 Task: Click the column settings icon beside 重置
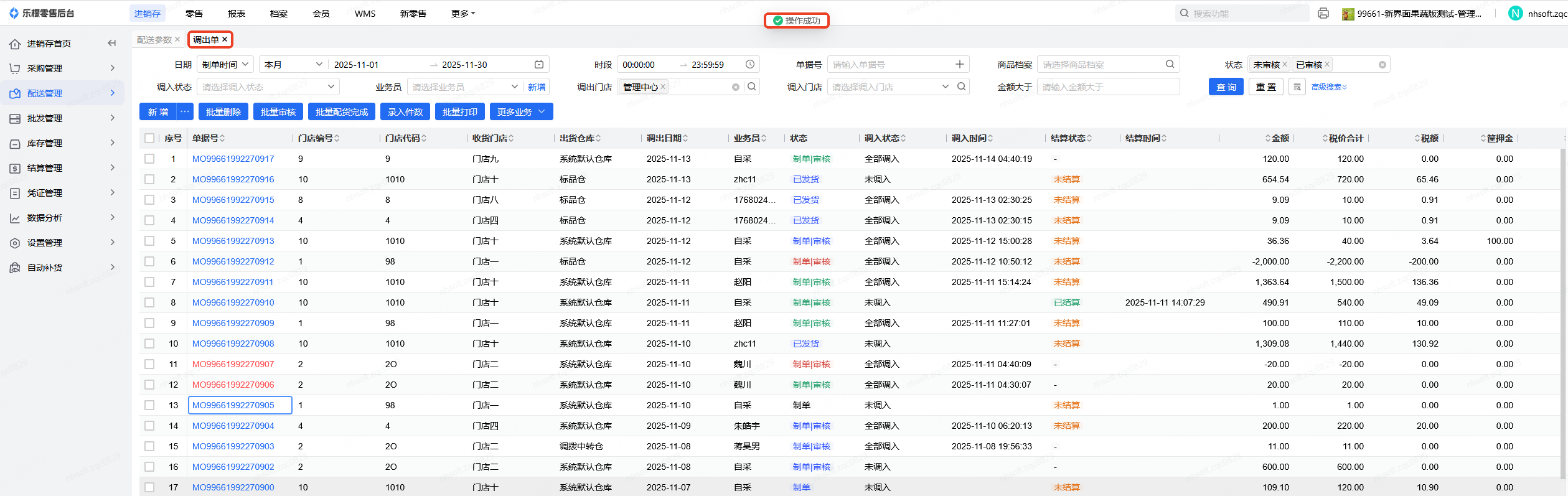tap(1297, 87)
